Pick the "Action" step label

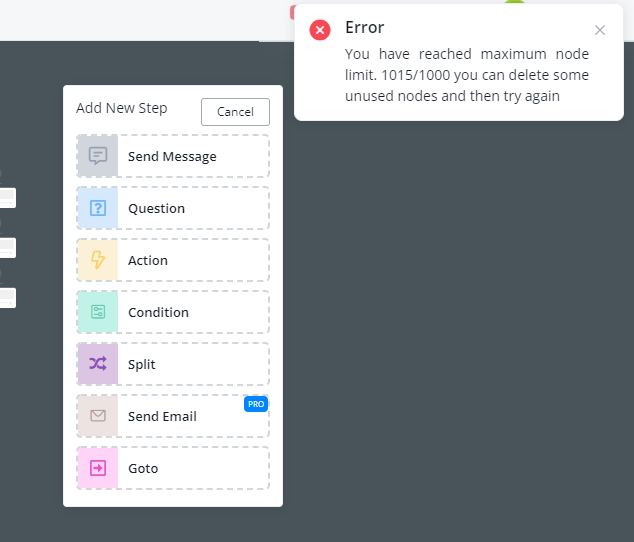click(148, 261)
